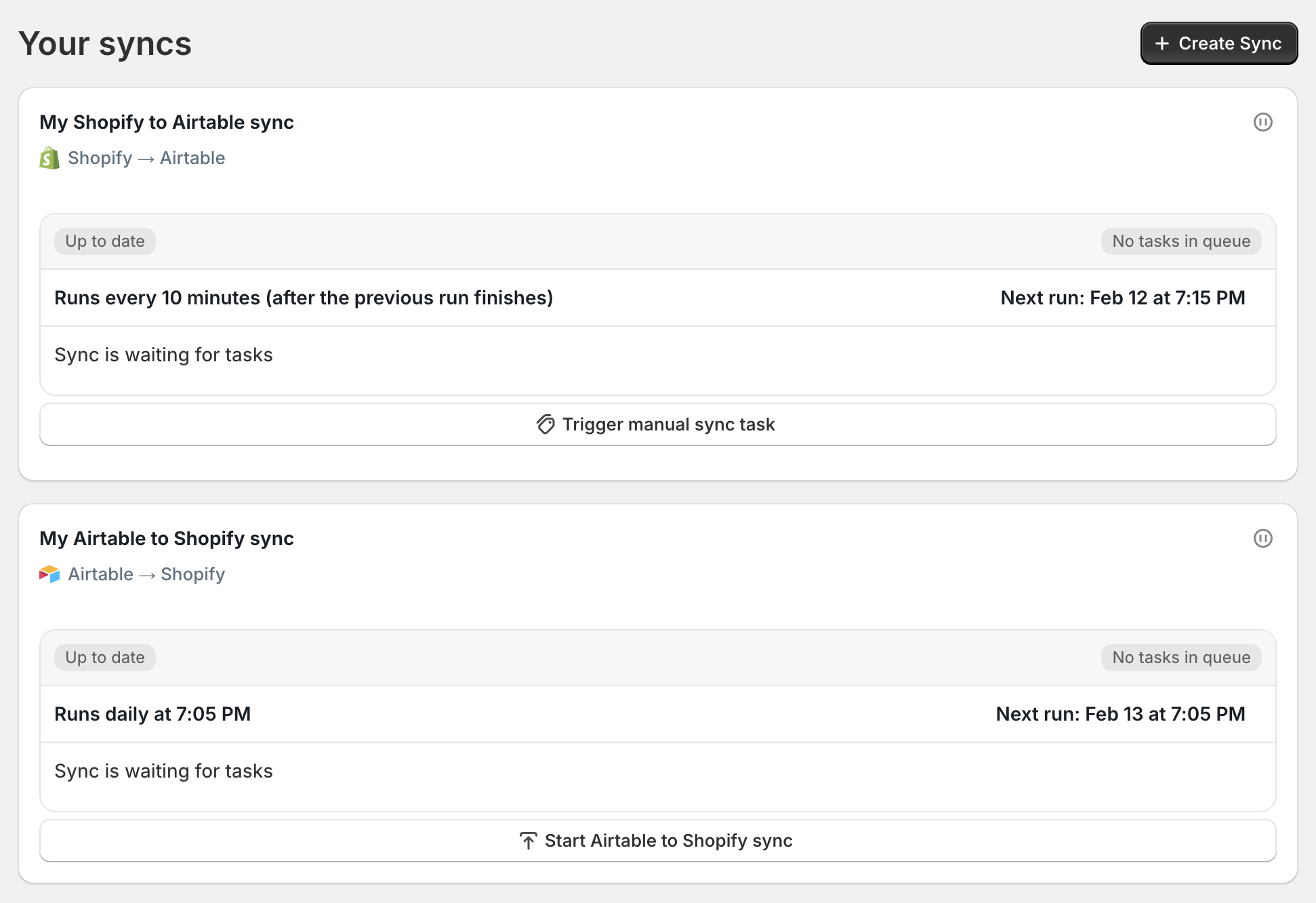This screenshot has width=1316, height=903.
Task: Click the Shopify → Airtable connection label
Action: tap(146, 158)
